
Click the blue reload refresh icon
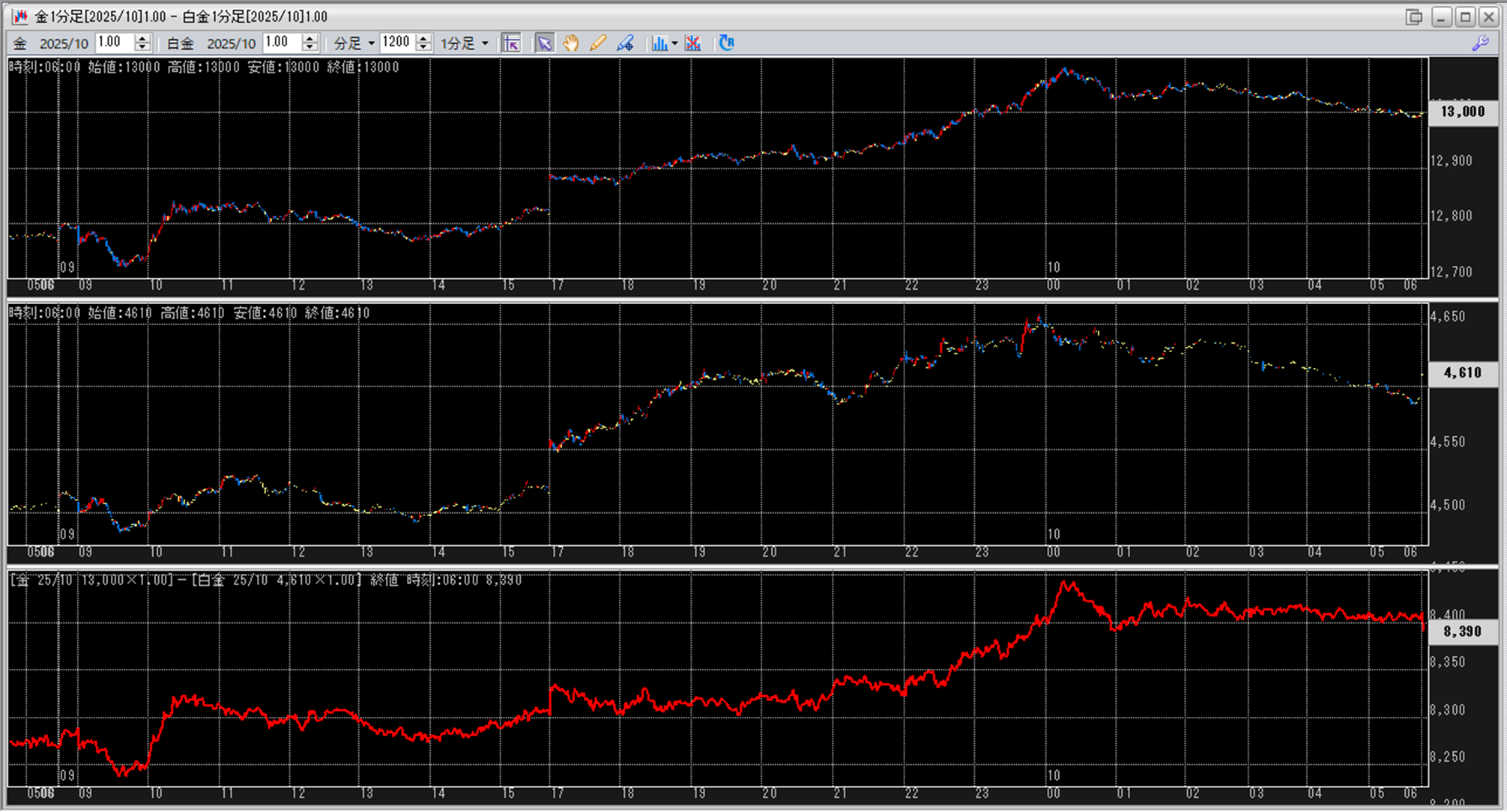click(726, 43)
